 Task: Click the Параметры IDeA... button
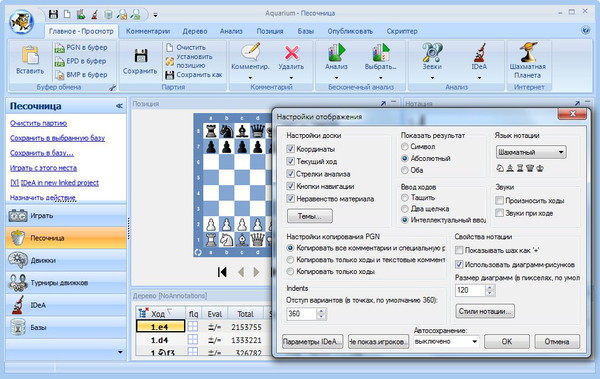click(x=312, y=341)
